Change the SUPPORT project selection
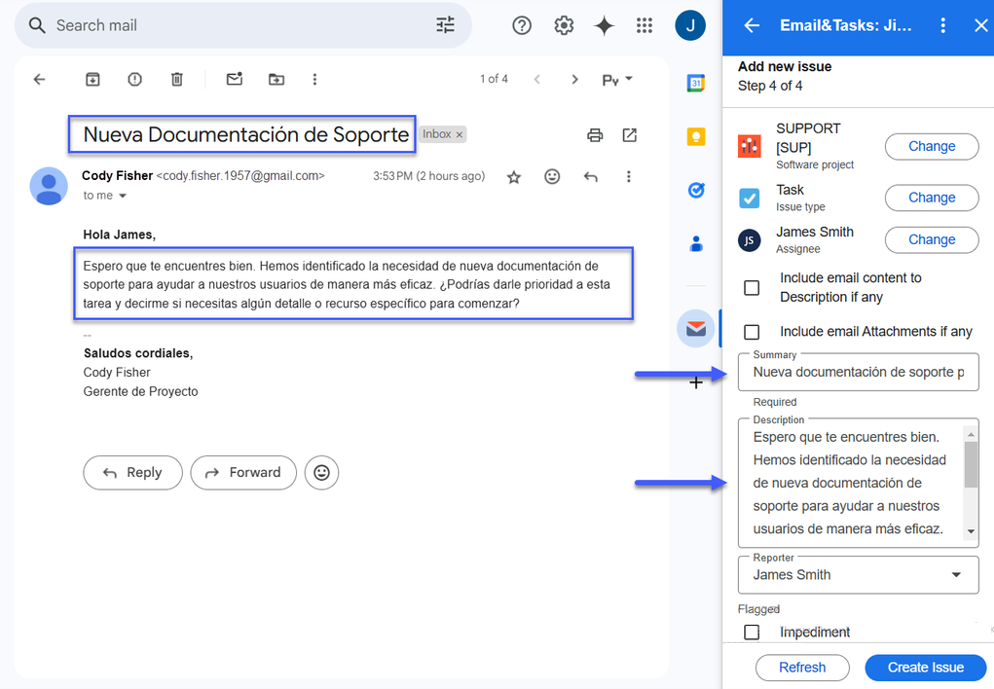The height and width of the screenshot is (689, 994). click(x=931, y=146)
